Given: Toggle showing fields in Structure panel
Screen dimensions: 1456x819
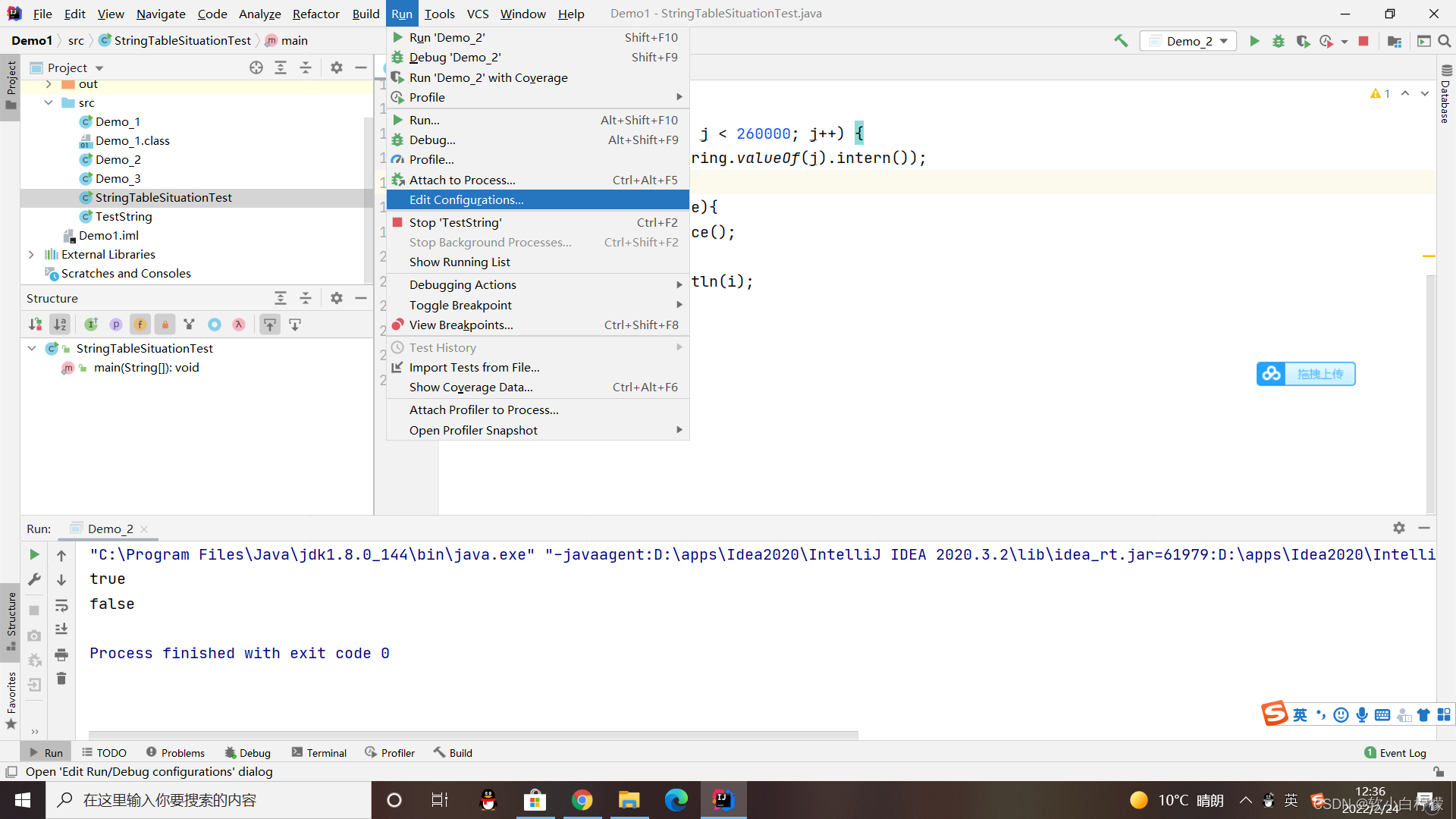Looking at the screenshot, I should pos(140,324).
